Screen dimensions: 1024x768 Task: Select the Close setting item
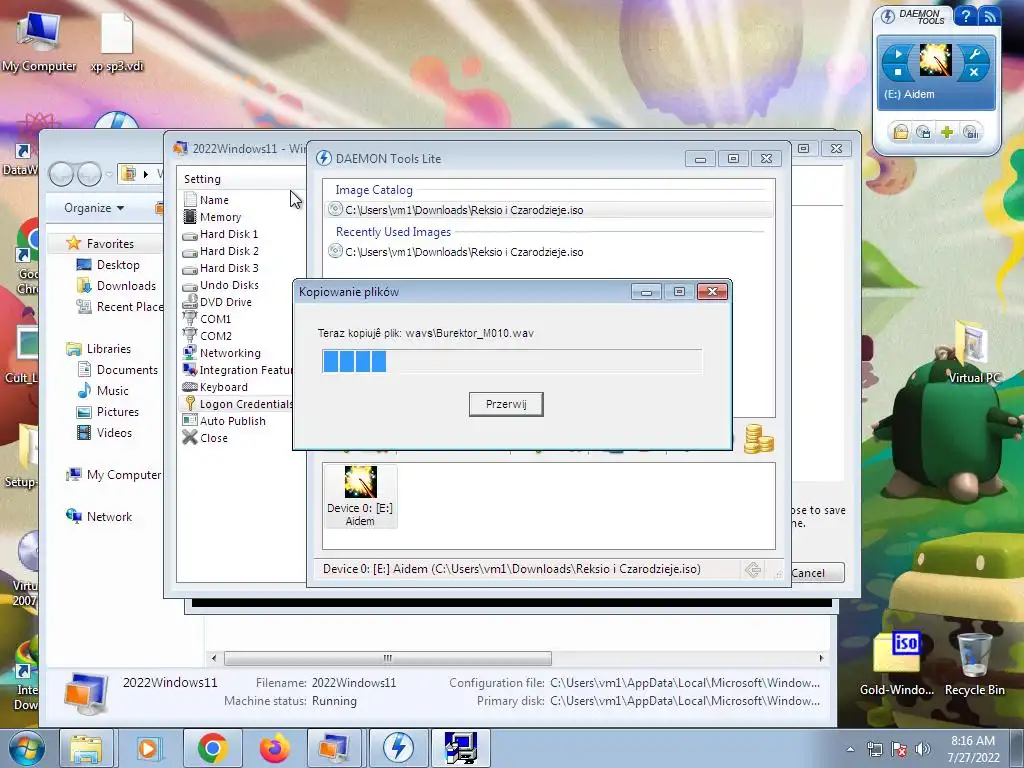pos(206,438)
